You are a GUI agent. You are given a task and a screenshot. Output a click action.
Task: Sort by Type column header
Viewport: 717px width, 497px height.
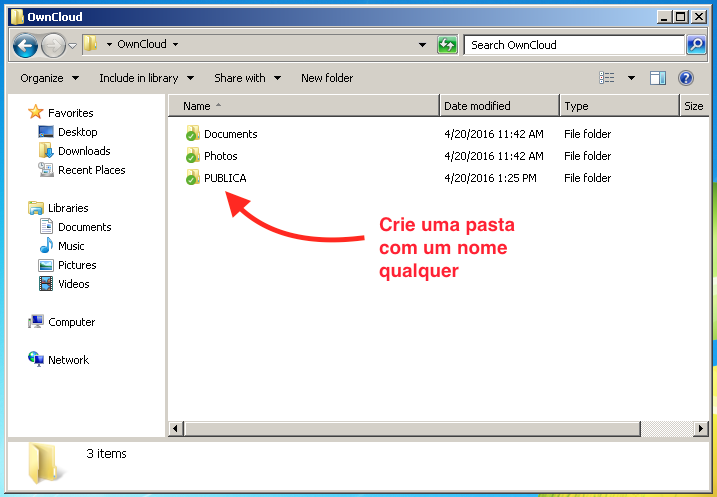pyautogui.click(x=620, y=106)
